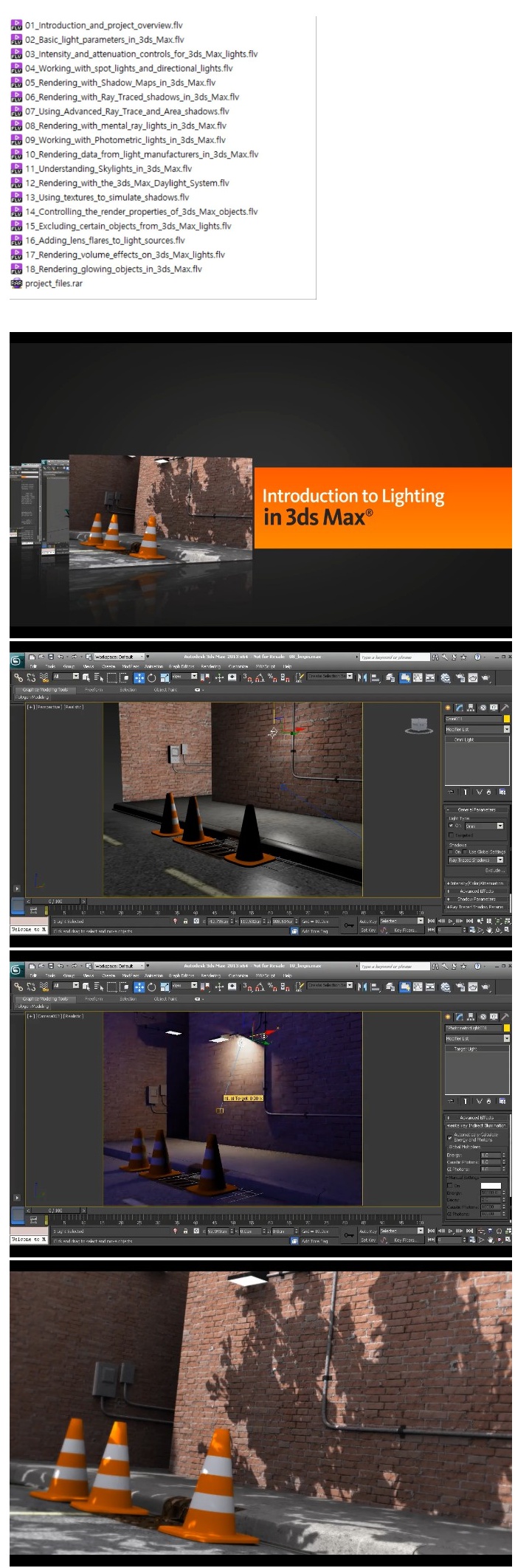Click Configure Modifier Sets icon under Omni Light stack
The height and width of the screenshot is (1568, 515).
[502, 792]
